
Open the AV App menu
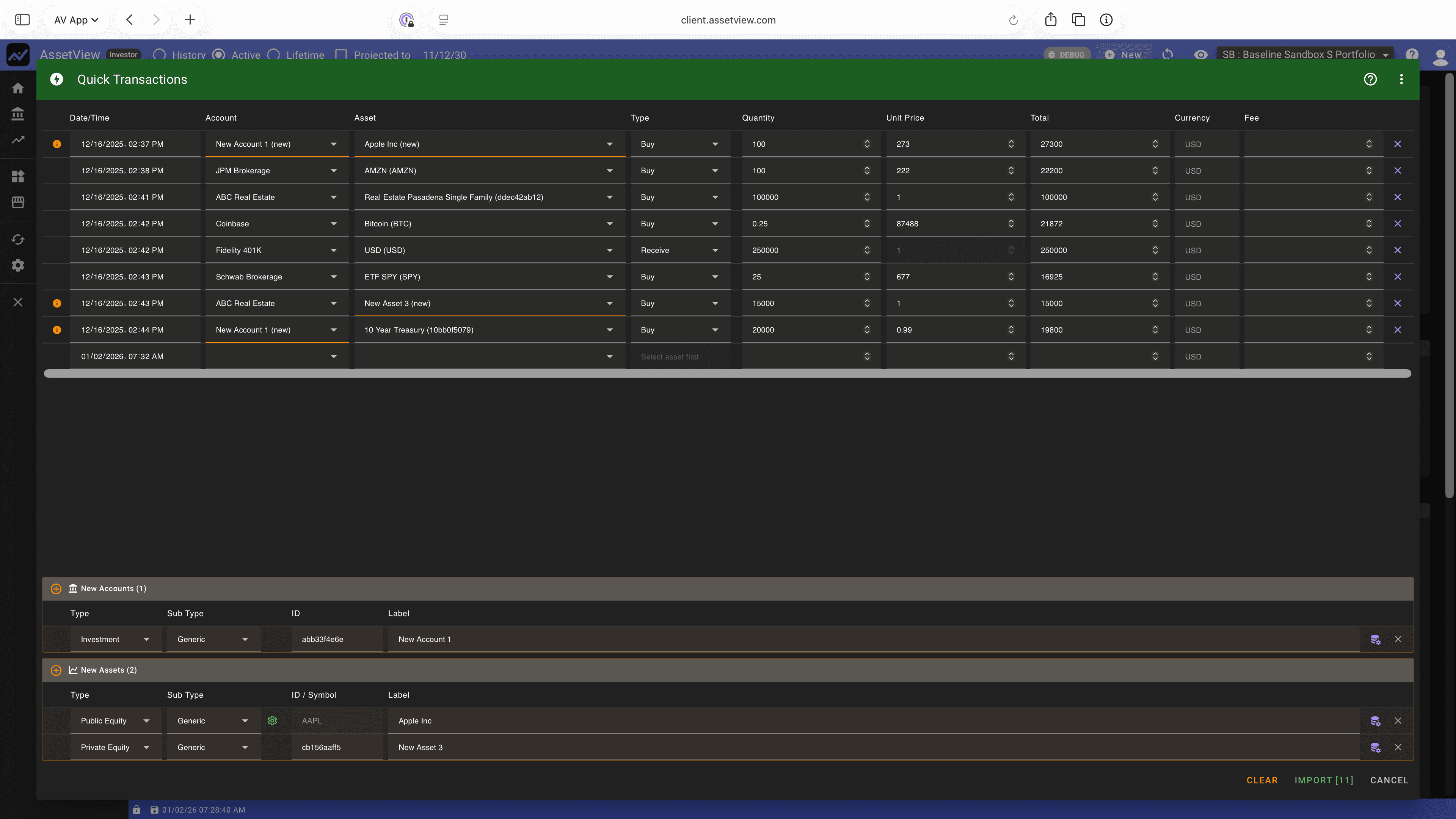[76, 19]
